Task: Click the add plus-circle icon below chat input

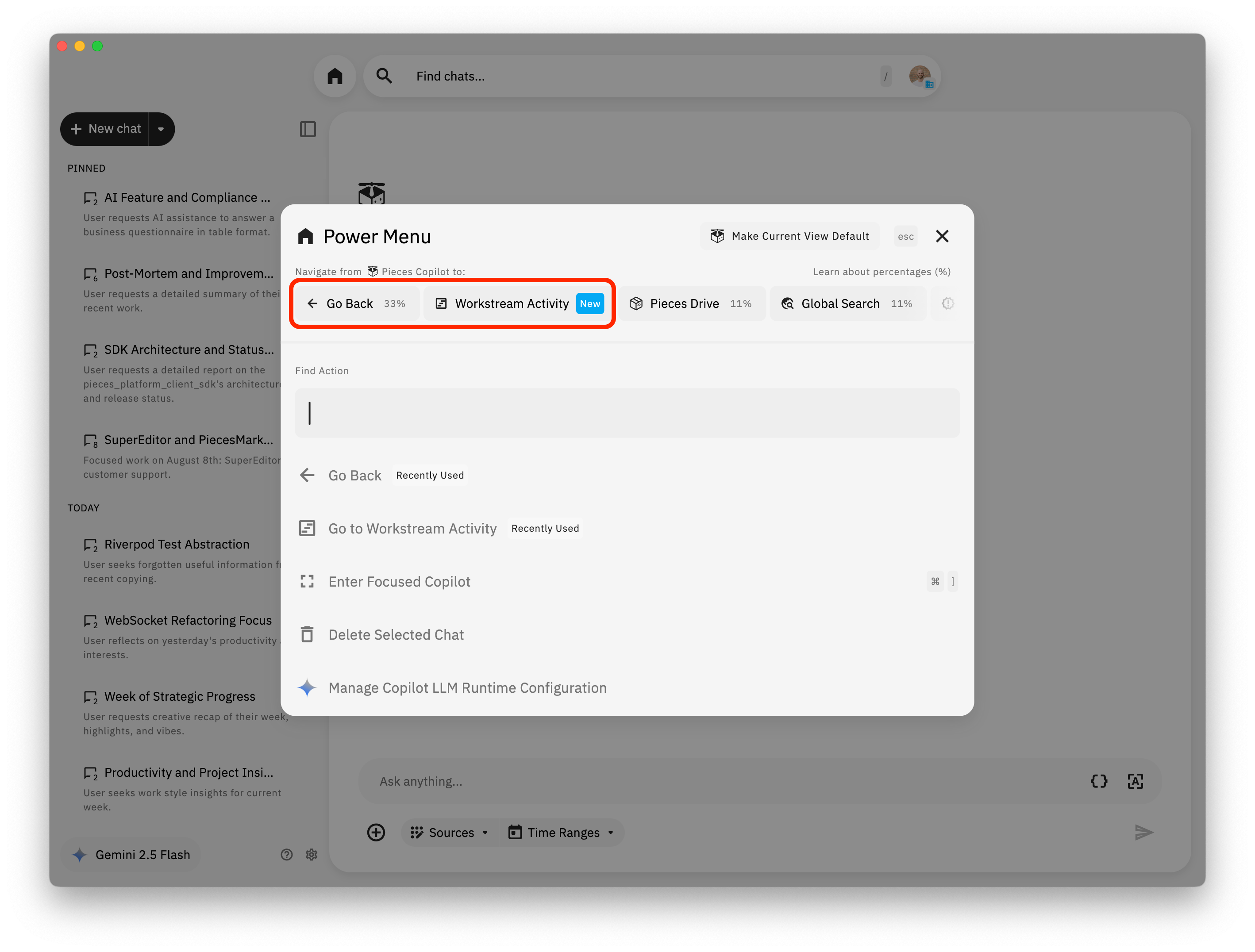Action: (x=376, y=832)
